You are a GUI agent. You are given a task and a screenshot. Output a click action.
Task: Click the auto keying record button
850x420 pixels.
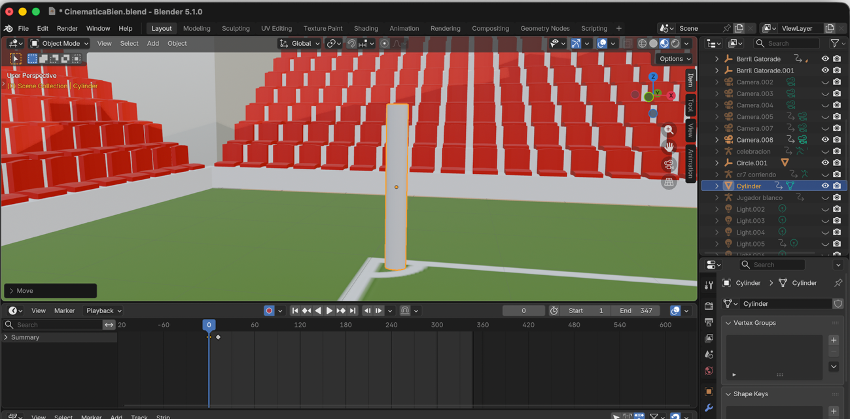click(x=269, y=311)
